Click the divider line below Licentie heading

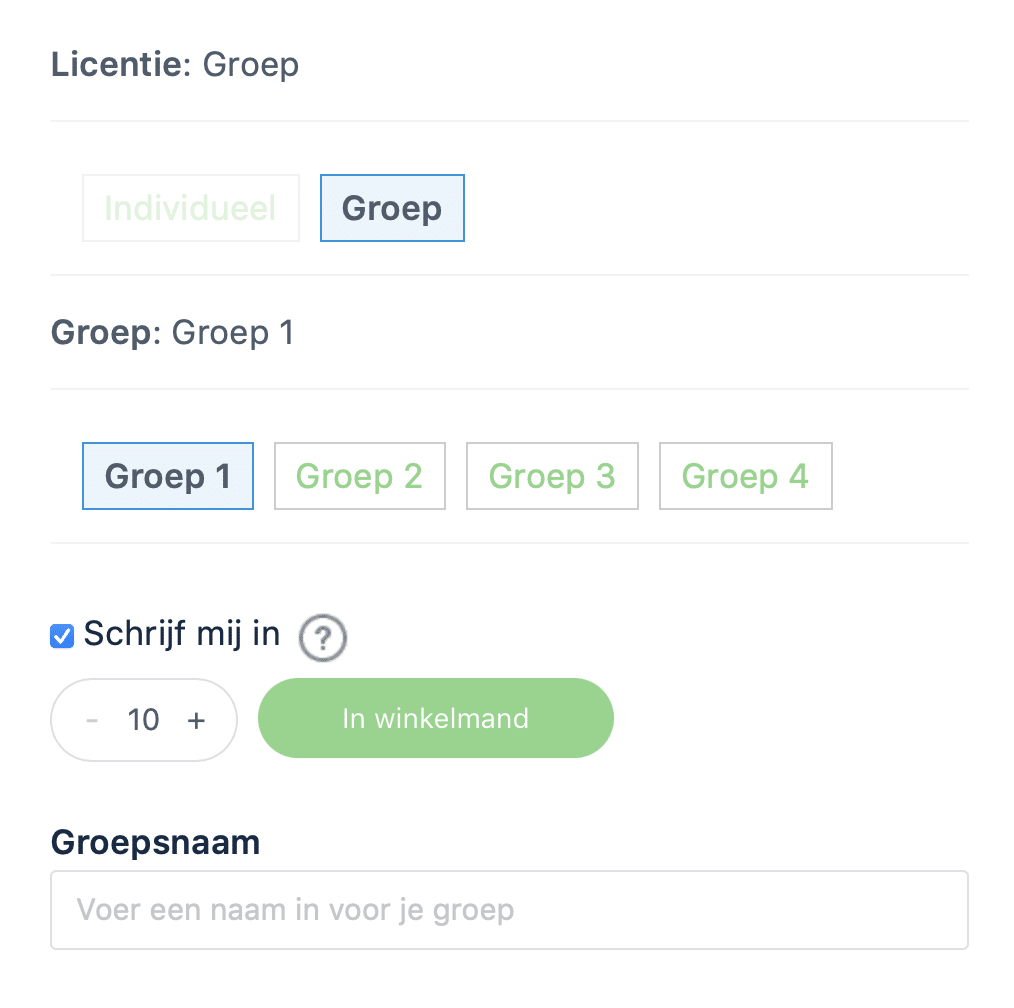[x=510, y=120]
